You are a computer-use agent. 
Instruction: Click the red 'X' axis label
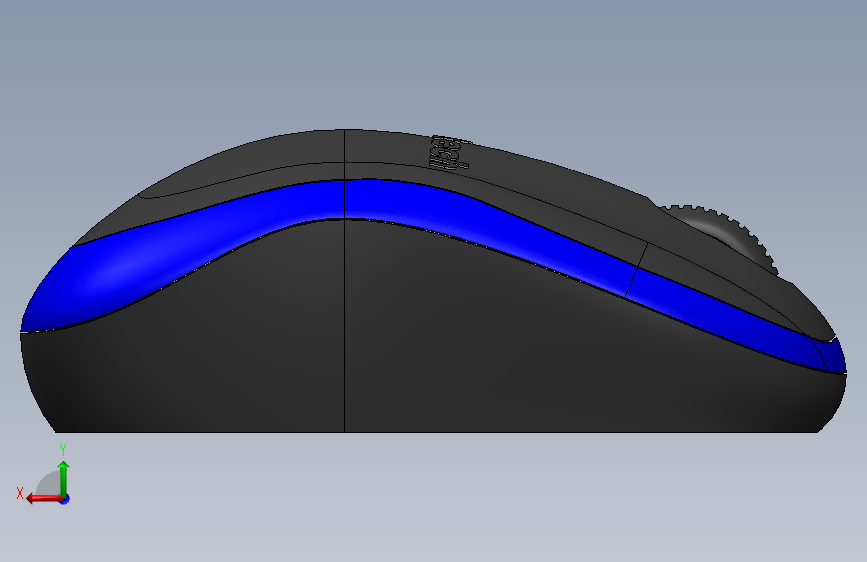(20, 493)
